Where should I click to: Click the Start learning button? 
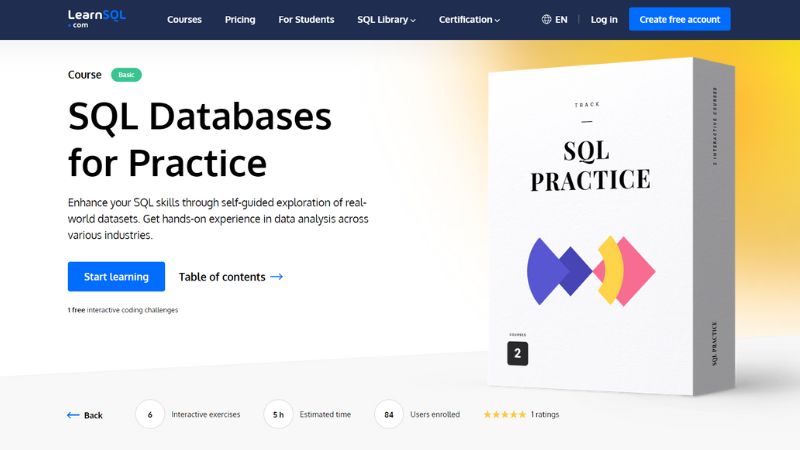coord(116,277)
